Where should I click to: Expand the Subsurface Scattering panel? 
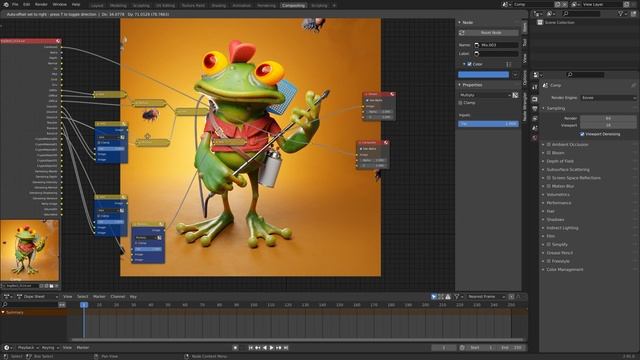pyautogui.click(x=568, y=169)
